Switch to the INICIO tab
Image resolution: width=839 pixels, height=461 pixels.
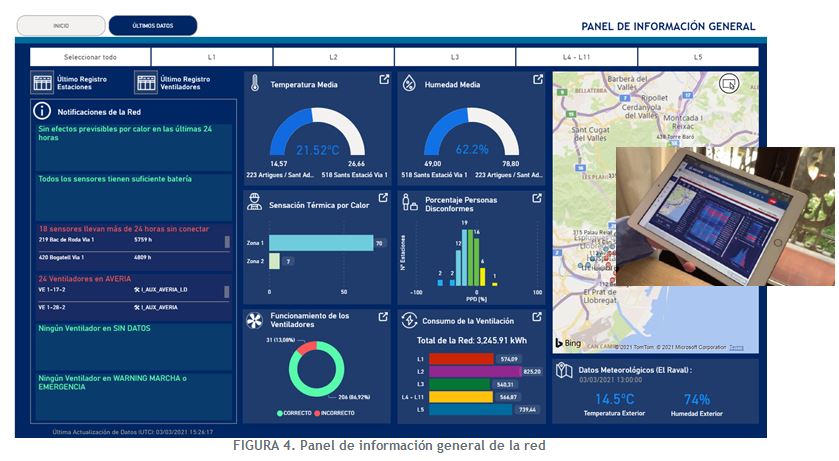tap(61, 26)
